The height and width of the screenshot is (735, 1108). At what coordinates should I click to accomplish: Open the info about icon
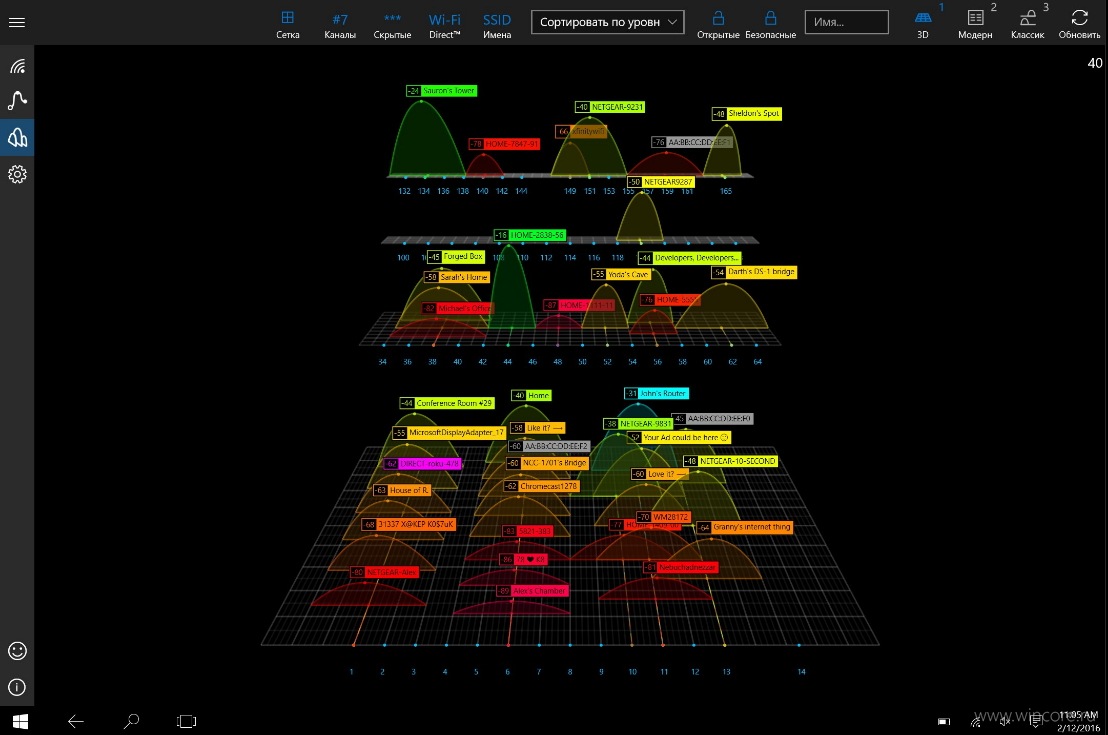pos(17,687)
